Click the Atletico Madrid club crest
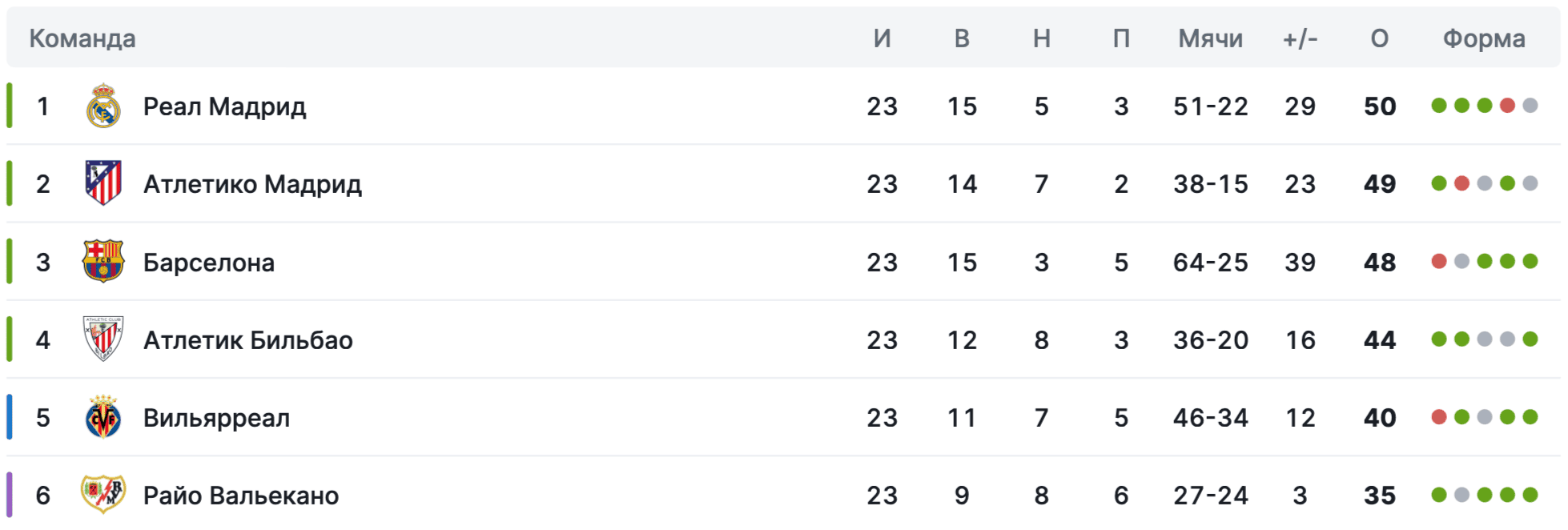Image resolution: width=1568 pixels, height=530 pixels. point(103,183)
